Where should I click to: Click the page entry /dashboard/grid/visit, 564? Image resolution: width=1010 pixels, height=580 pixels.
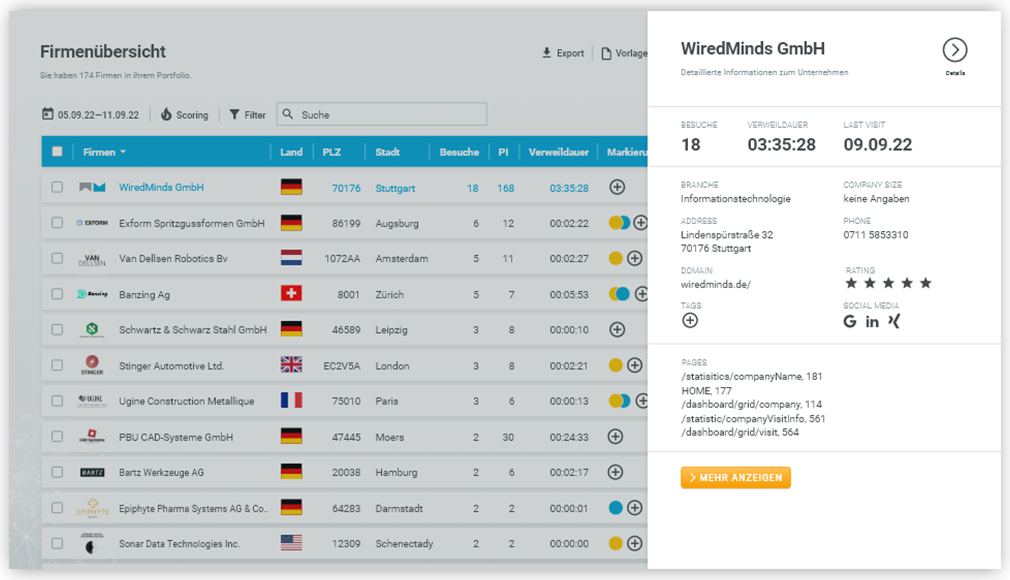click(740, 432)
